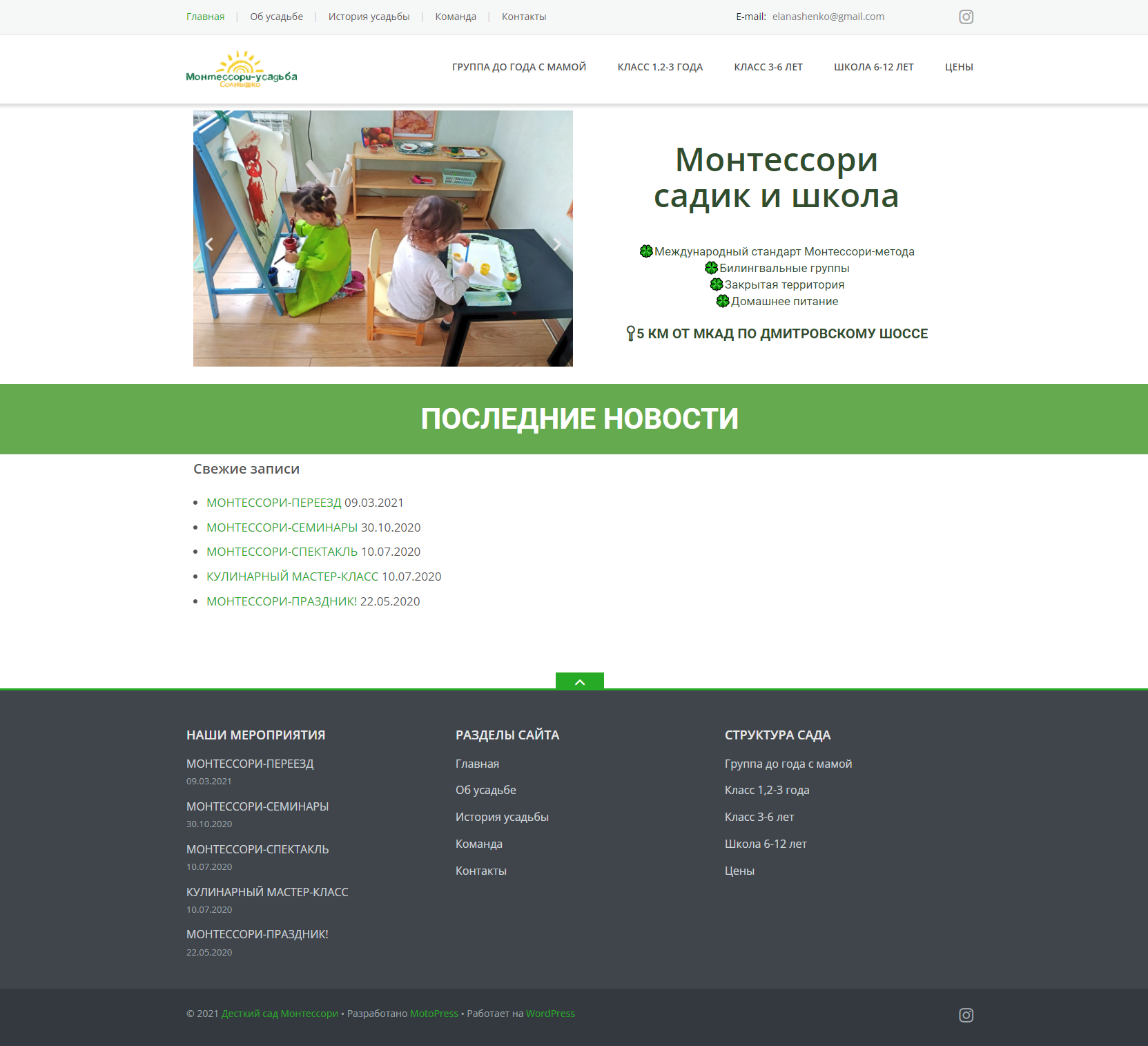Open footer event МОНТЕССОРИ-ПРАЗДНИК!

coord(257,934)
